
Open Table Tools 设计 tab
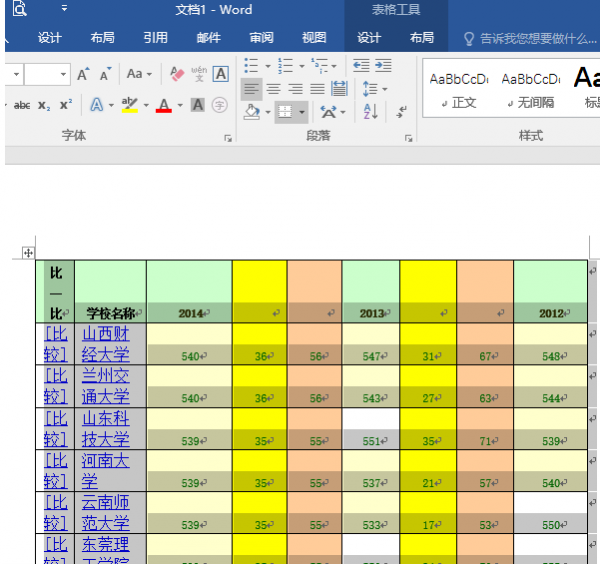pyautogui.click(x=369, y=38)
